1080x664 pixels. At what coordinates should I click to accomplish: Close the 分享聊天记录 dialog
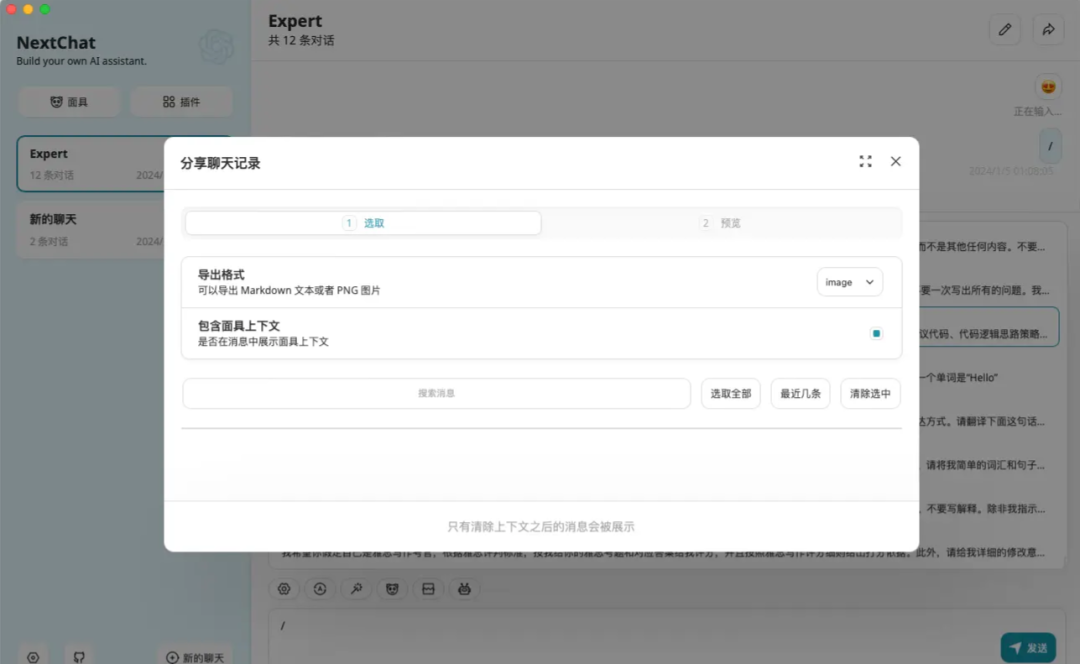pyautogui.click(x=896, y=161)
